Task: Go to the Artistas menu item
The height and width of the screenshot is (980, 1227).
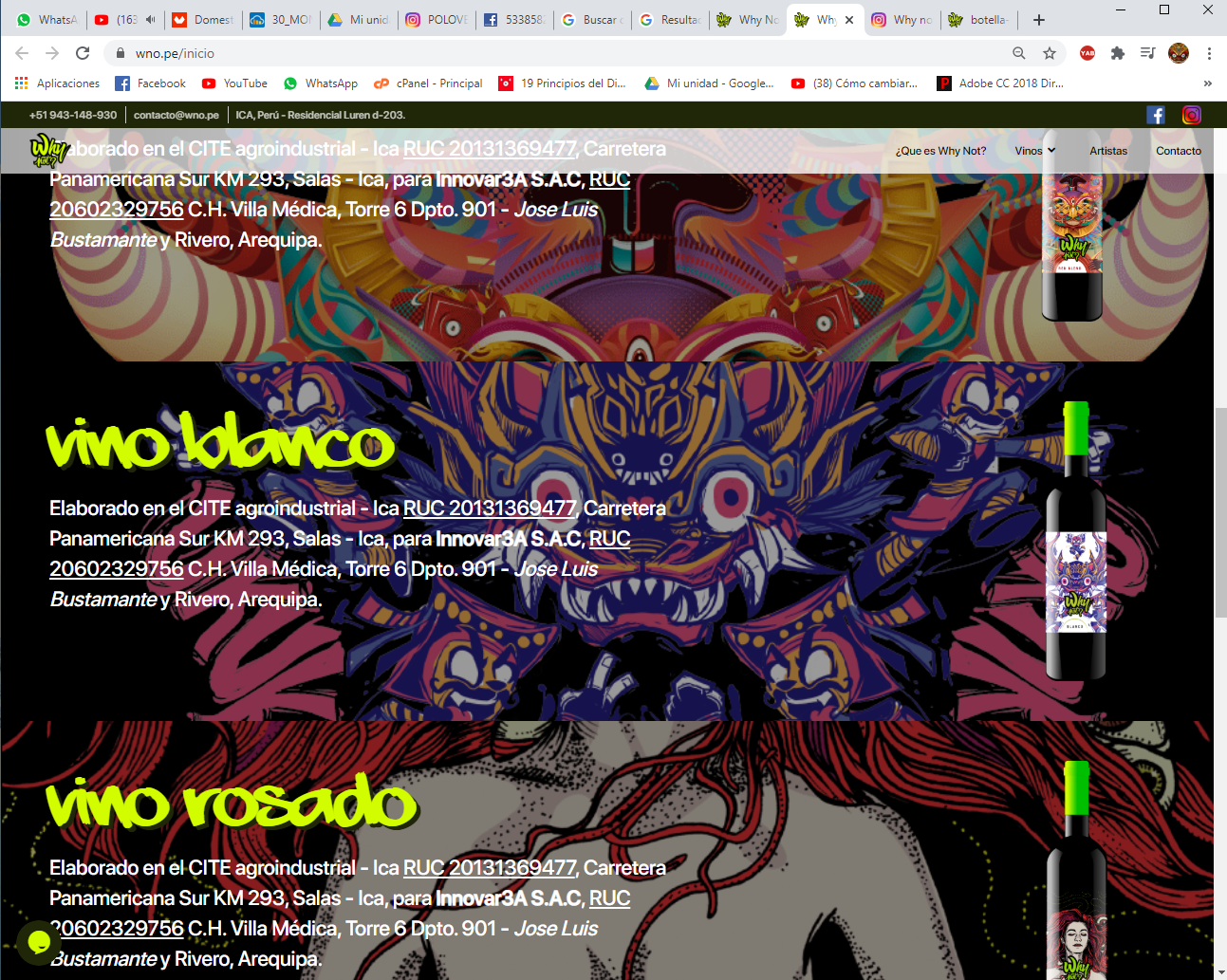Action: pyautogui.click(x=1108, y=151)
